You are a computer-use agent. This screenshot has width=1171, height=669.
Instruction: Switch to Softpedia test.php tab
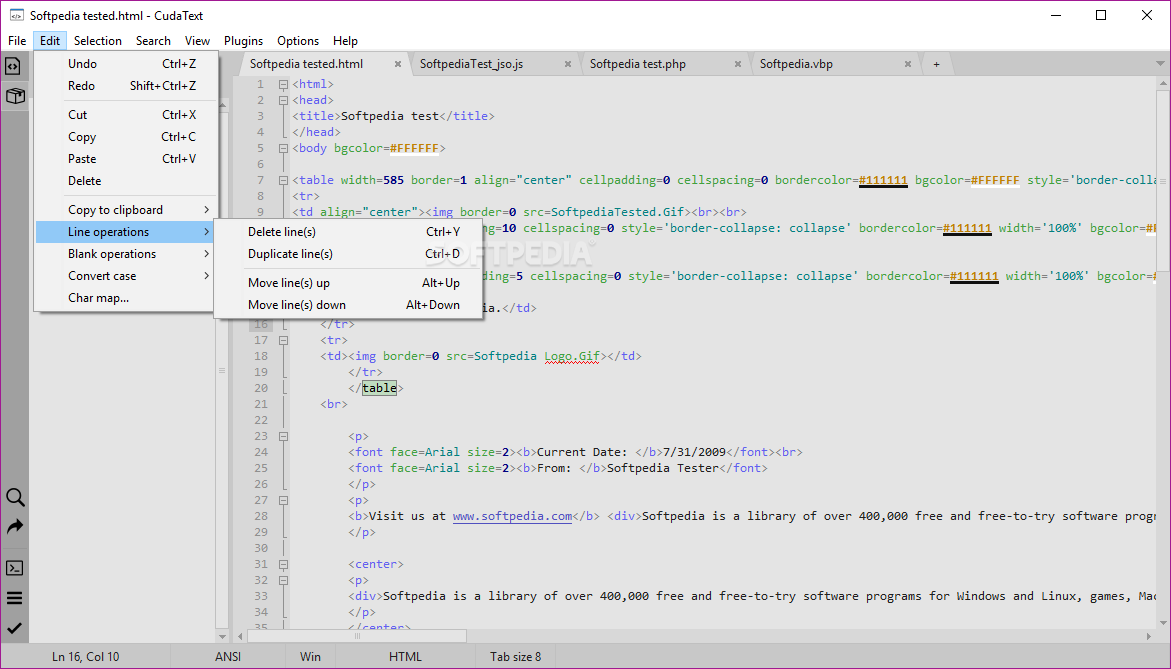point(638,64)
